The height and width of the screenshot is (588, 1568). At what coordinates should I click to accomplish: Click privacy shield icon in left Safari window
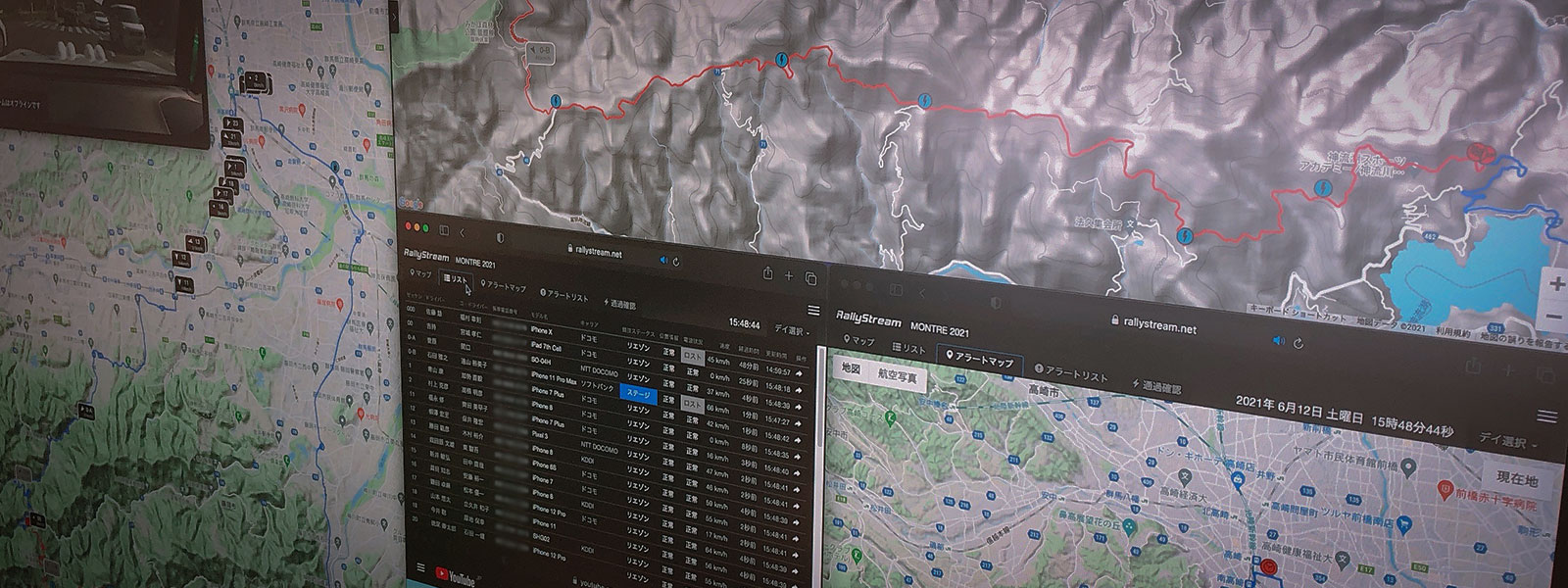coord(500,238)
